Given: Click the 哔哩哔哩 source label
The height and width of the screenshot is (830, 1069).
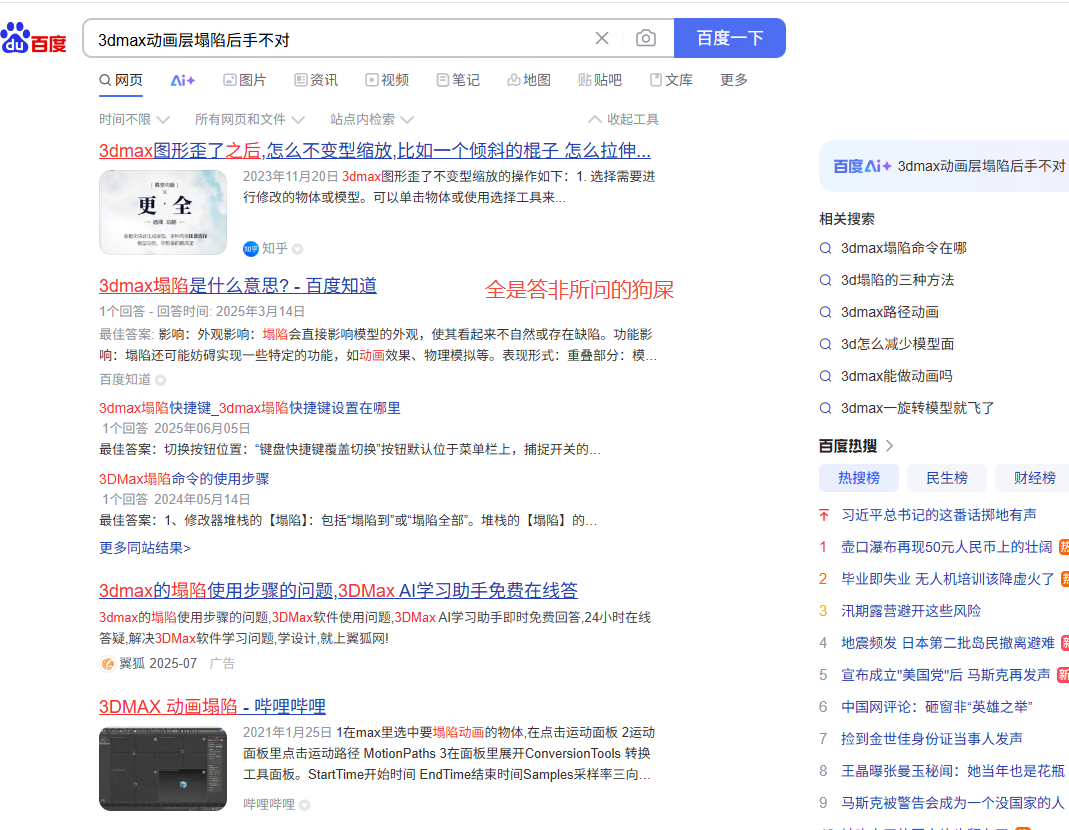Looking at the screenshot, I should [269, 804].
